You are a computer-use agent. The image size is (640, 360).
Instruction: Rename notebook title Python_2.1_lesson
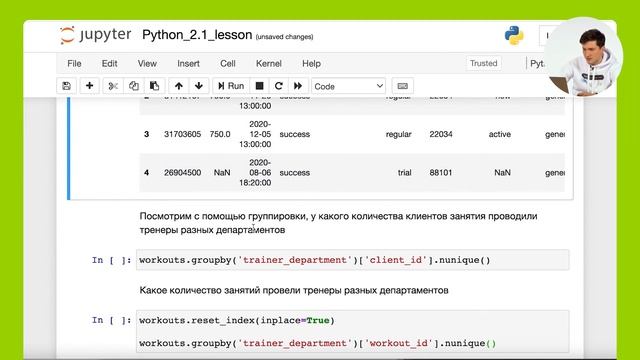197,35
